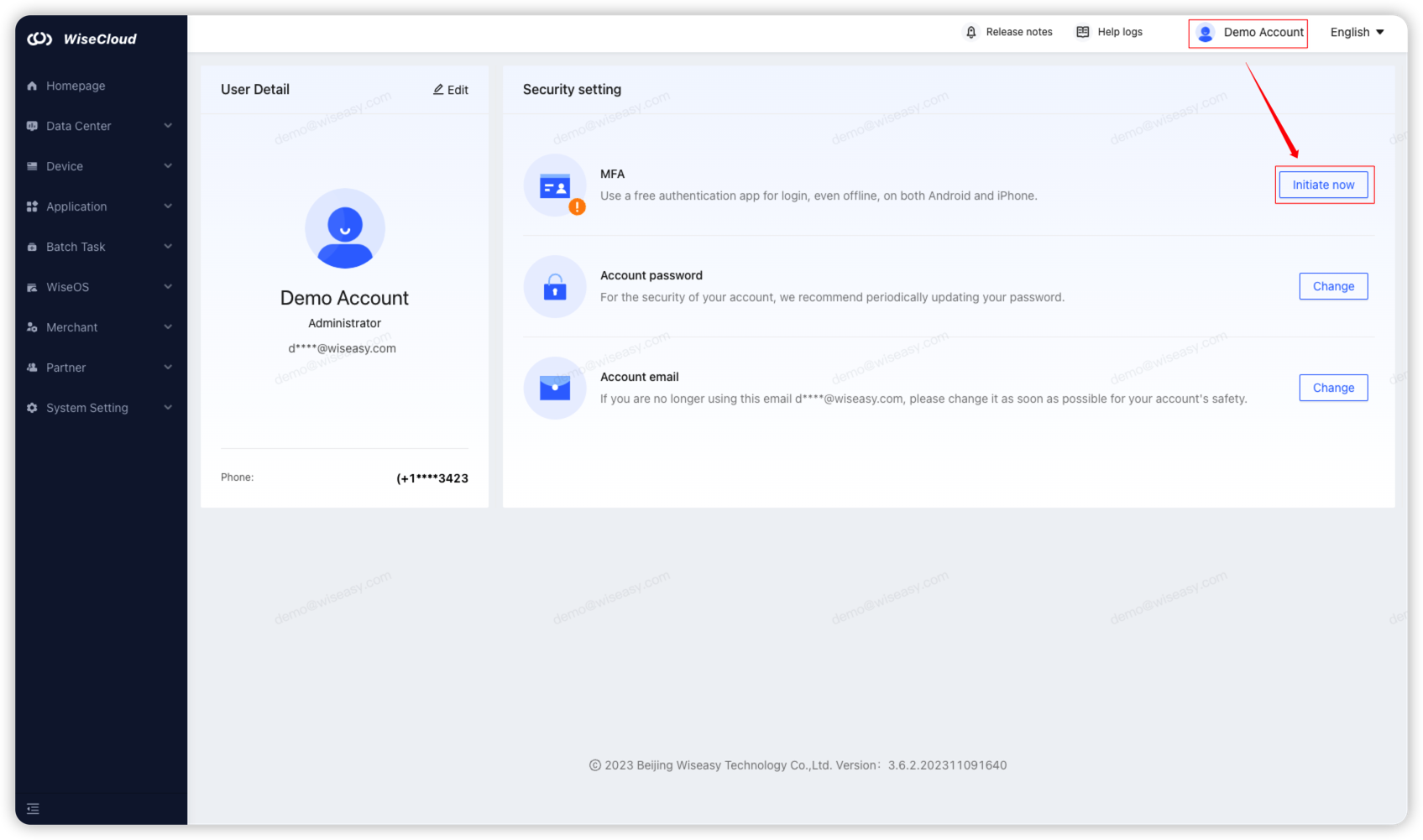Click the MFA shield card icon

click(555, 186)
